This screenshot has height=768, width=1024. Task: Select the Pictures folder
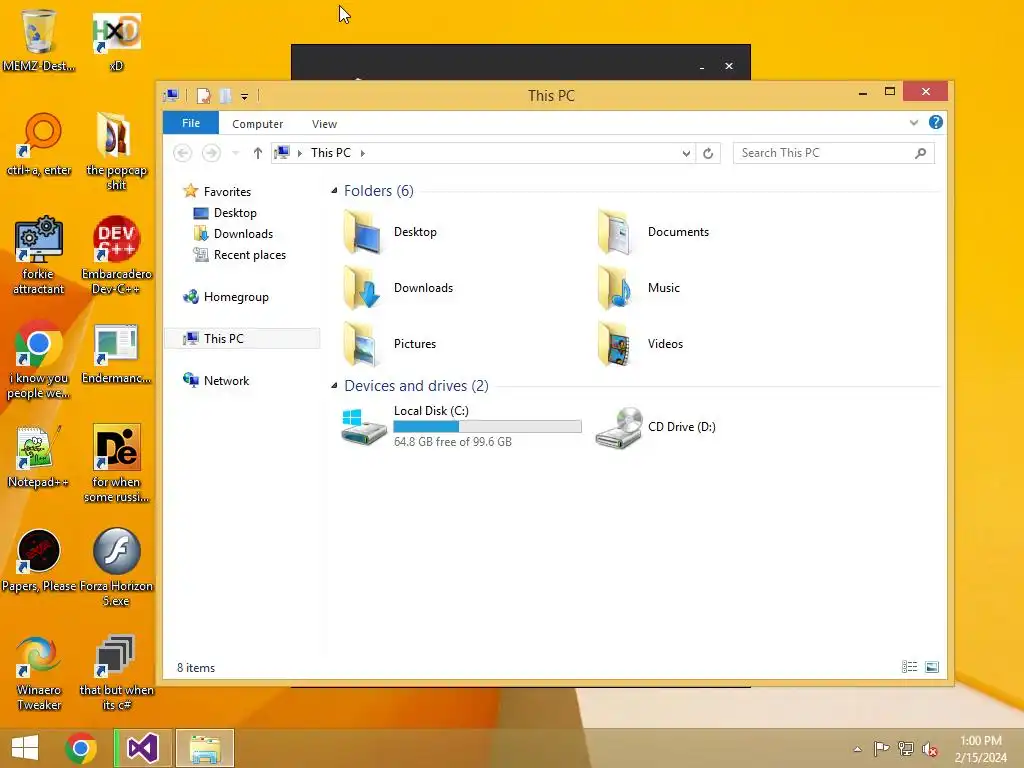click(x=389, y=344)
